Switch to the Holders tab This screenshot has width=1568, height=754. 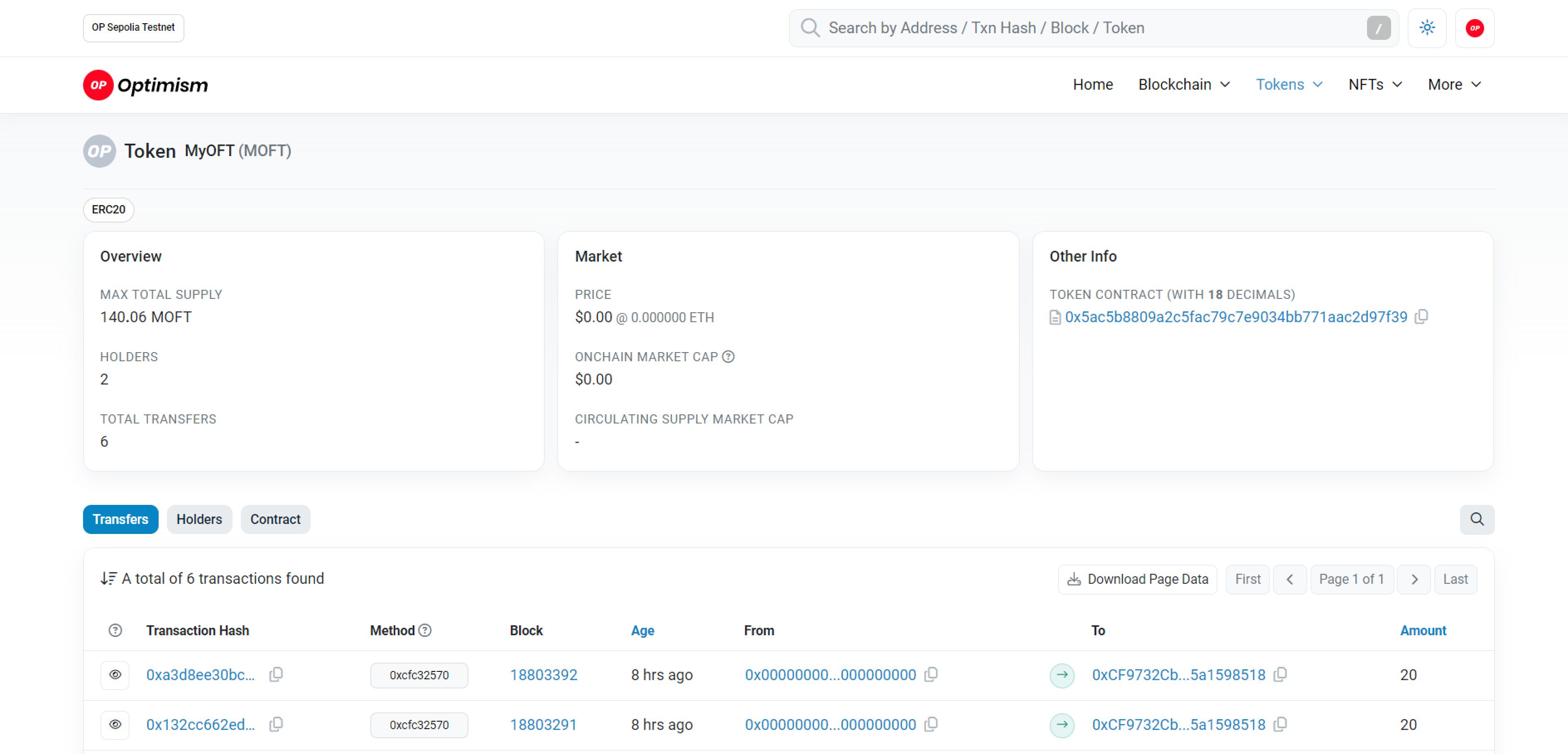199,519
